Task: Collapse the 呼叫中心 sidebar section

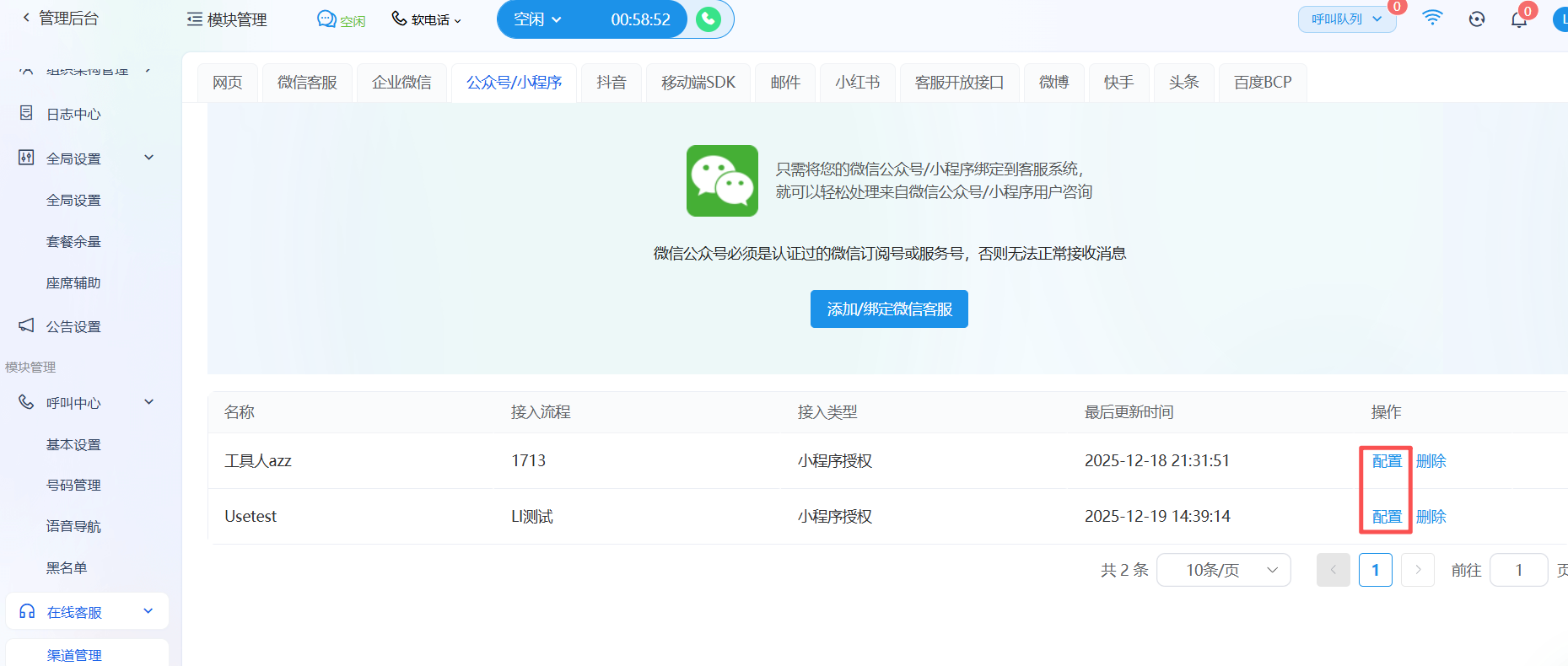Action: point(149,402)
